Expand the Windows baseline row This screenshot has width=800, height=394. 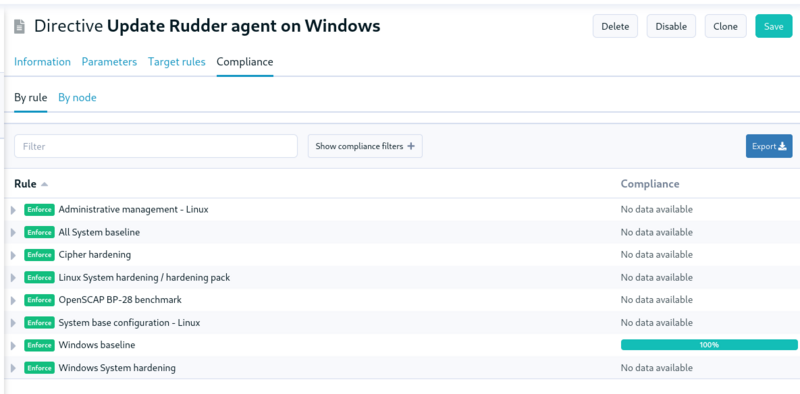pyautogui.click(x=13, y=346)
